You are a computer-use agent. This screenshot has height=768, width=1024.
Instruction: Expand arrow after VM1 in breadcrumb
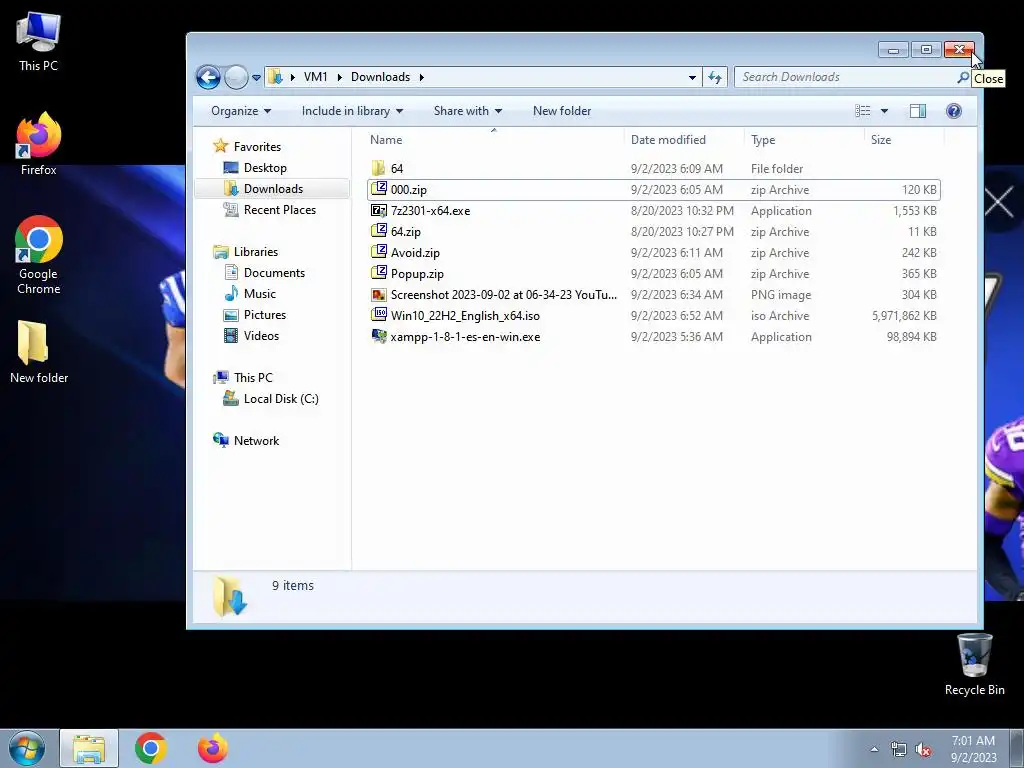[340, 77]
